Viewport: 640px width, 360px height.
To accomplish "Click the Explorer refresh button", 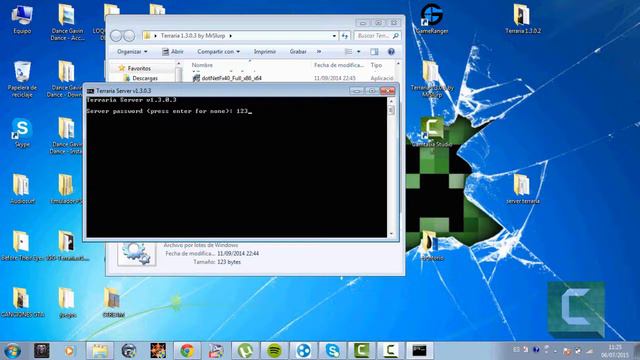I will coord(345,36).
